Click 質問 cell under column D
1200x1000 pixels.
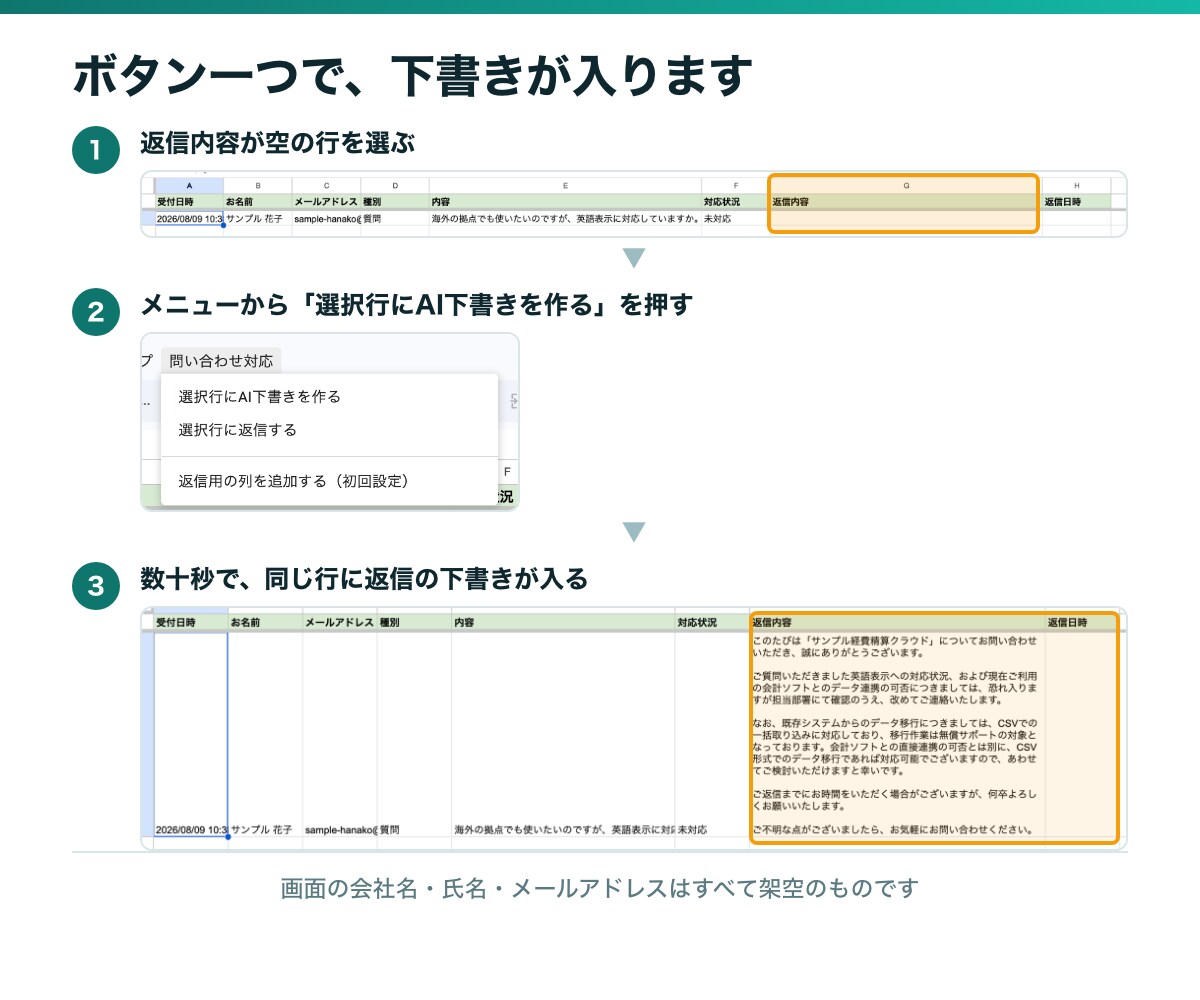(395, 218)
